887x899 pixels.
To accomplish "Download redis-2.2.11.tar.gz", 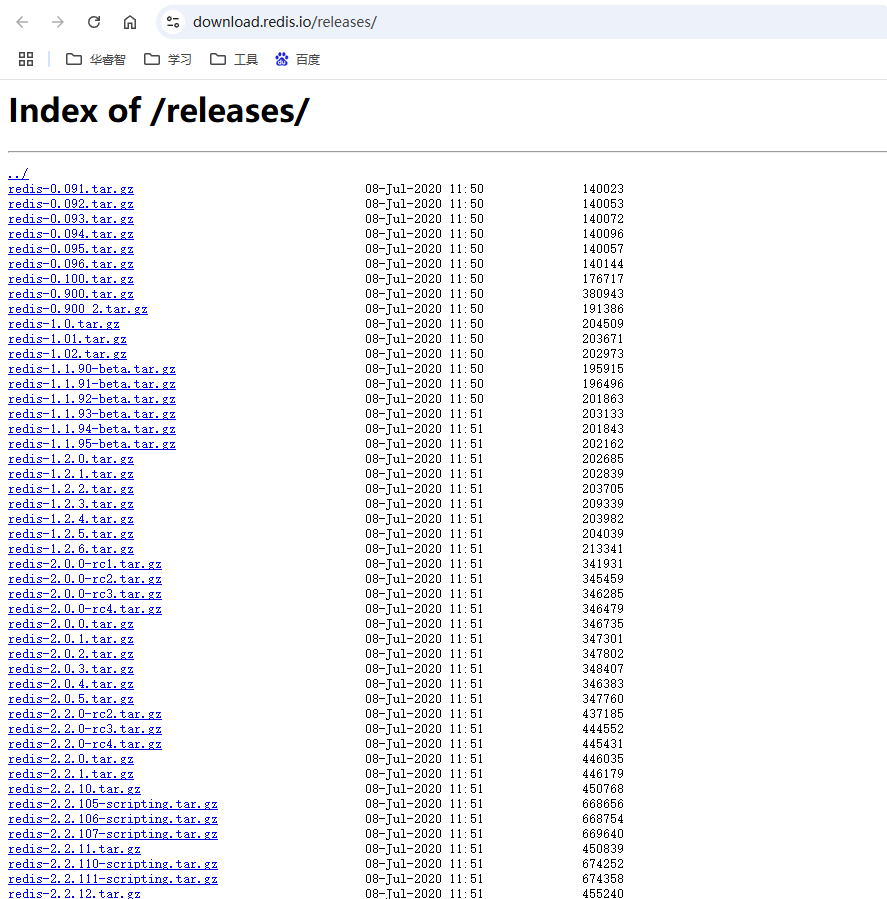I will tap(75, 849).
